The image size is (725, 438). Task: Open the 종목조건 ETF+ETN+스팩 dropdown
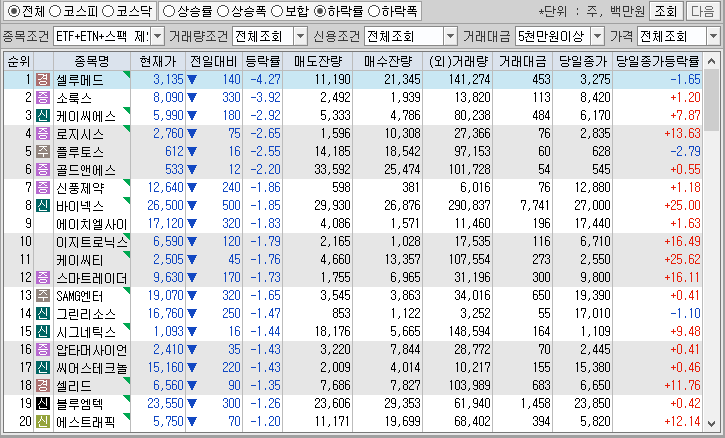[x=158, y=36]
